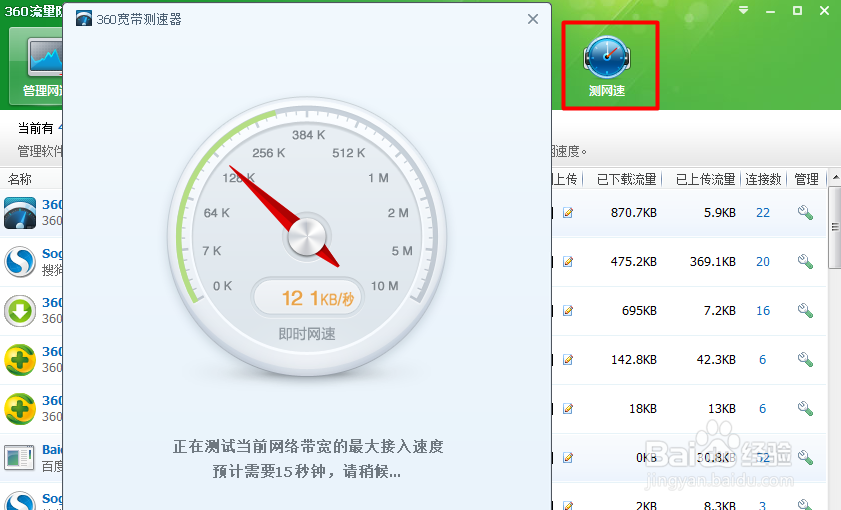Click the 5.9KB uploaded traffic cell
Viewport: 841px width, 510px height.
[x=719, y=213]
